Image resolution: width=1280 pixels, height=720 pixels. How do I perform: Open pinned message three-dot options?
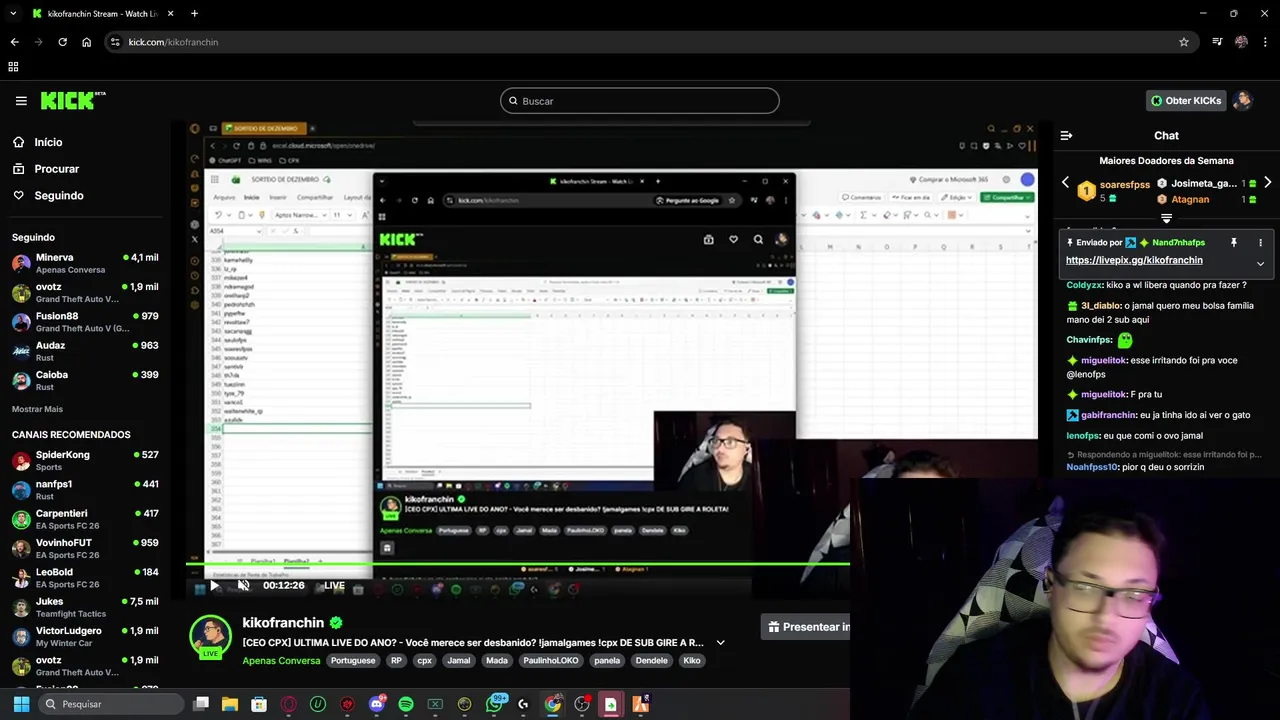coord(1260,242)
